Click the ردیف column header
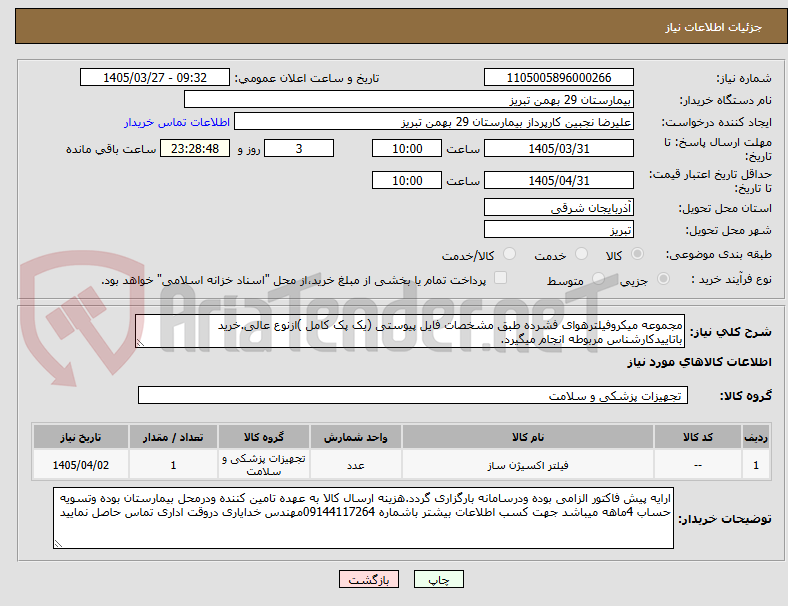 tap(755, 437)
